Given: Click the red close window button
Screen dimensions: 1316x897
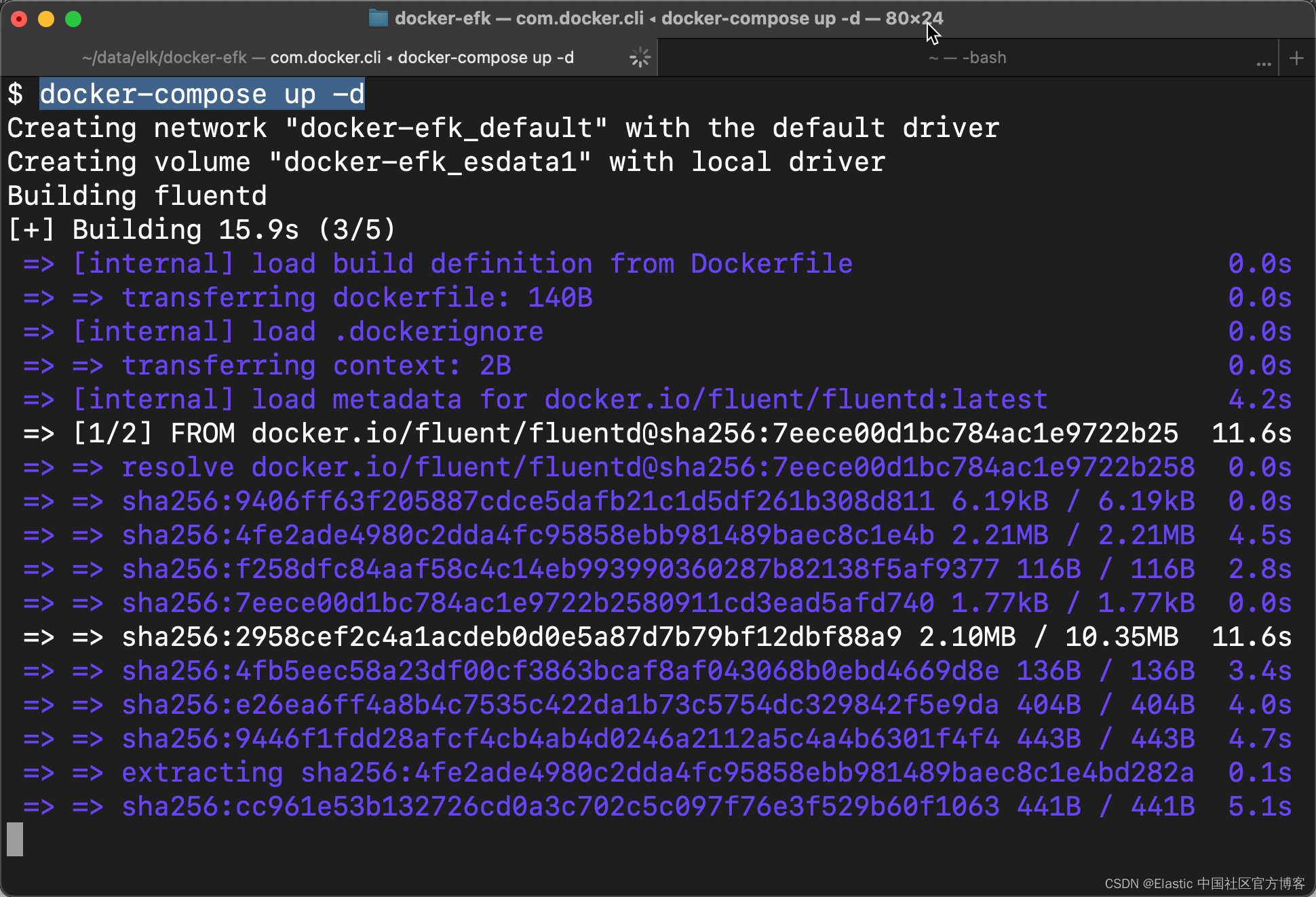Looking at the screenshot, I should (19, 19).
